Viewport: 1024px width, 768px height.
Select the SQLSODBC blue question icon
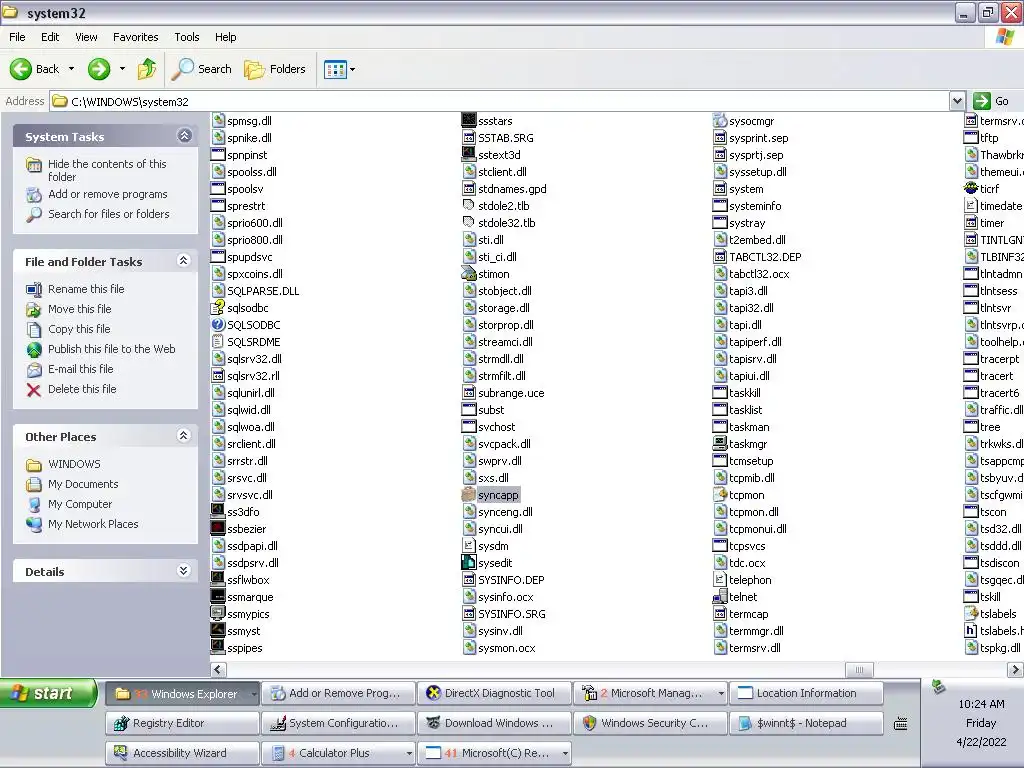click(x=217, y=325)
